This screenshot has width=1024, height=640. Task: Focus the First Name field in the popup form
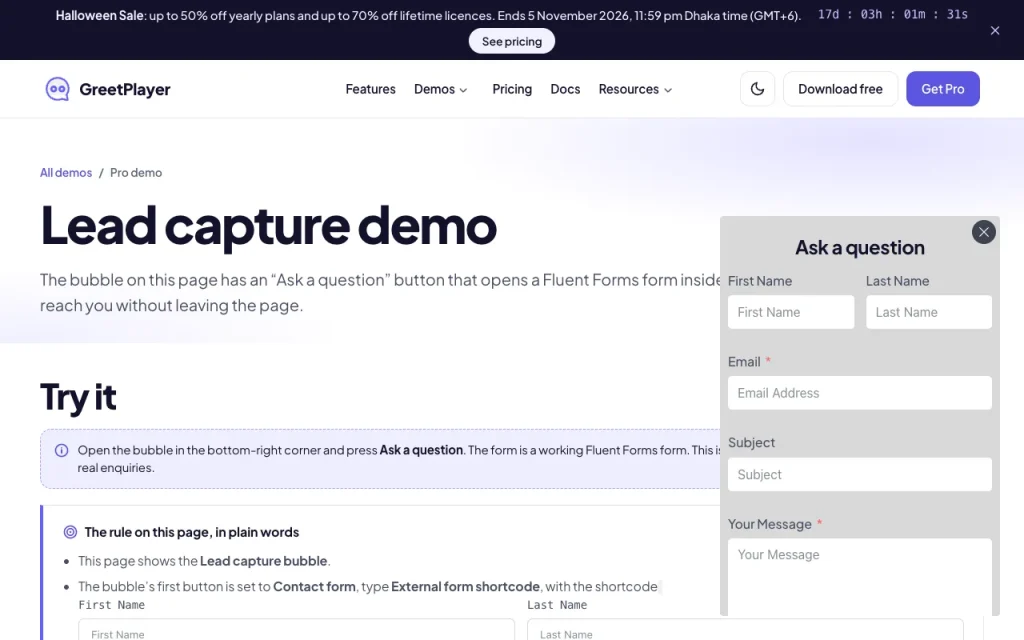(791, 312)
